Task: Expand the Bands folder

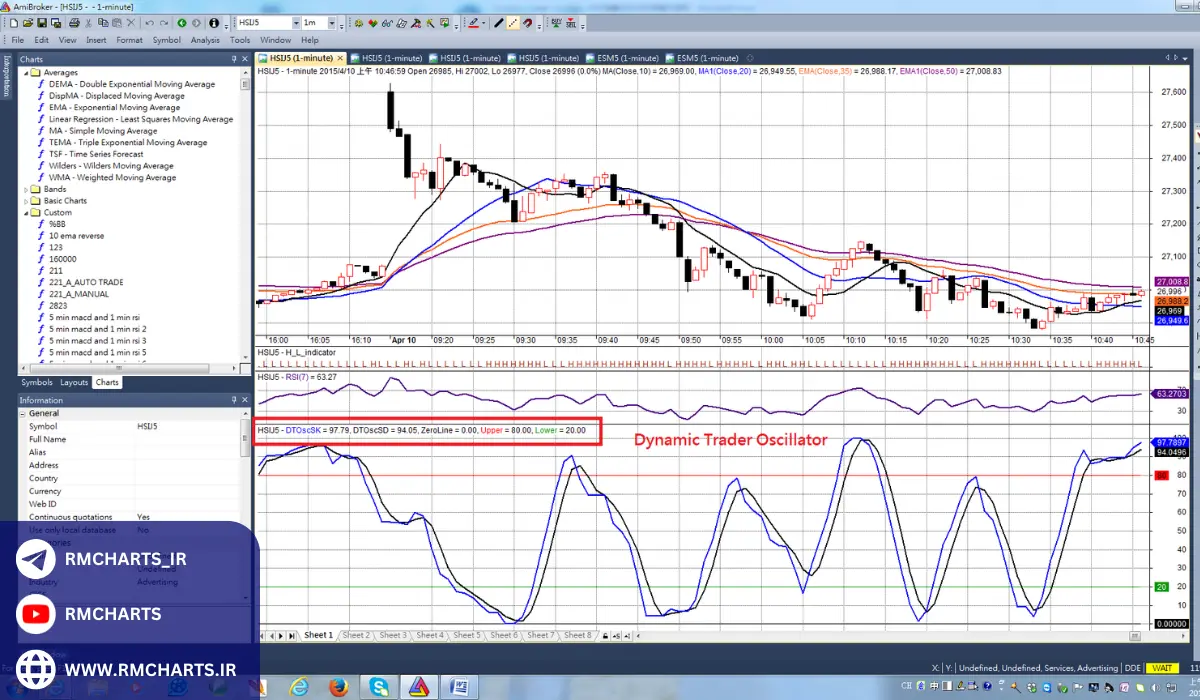Action: click(x=27, y=189)
